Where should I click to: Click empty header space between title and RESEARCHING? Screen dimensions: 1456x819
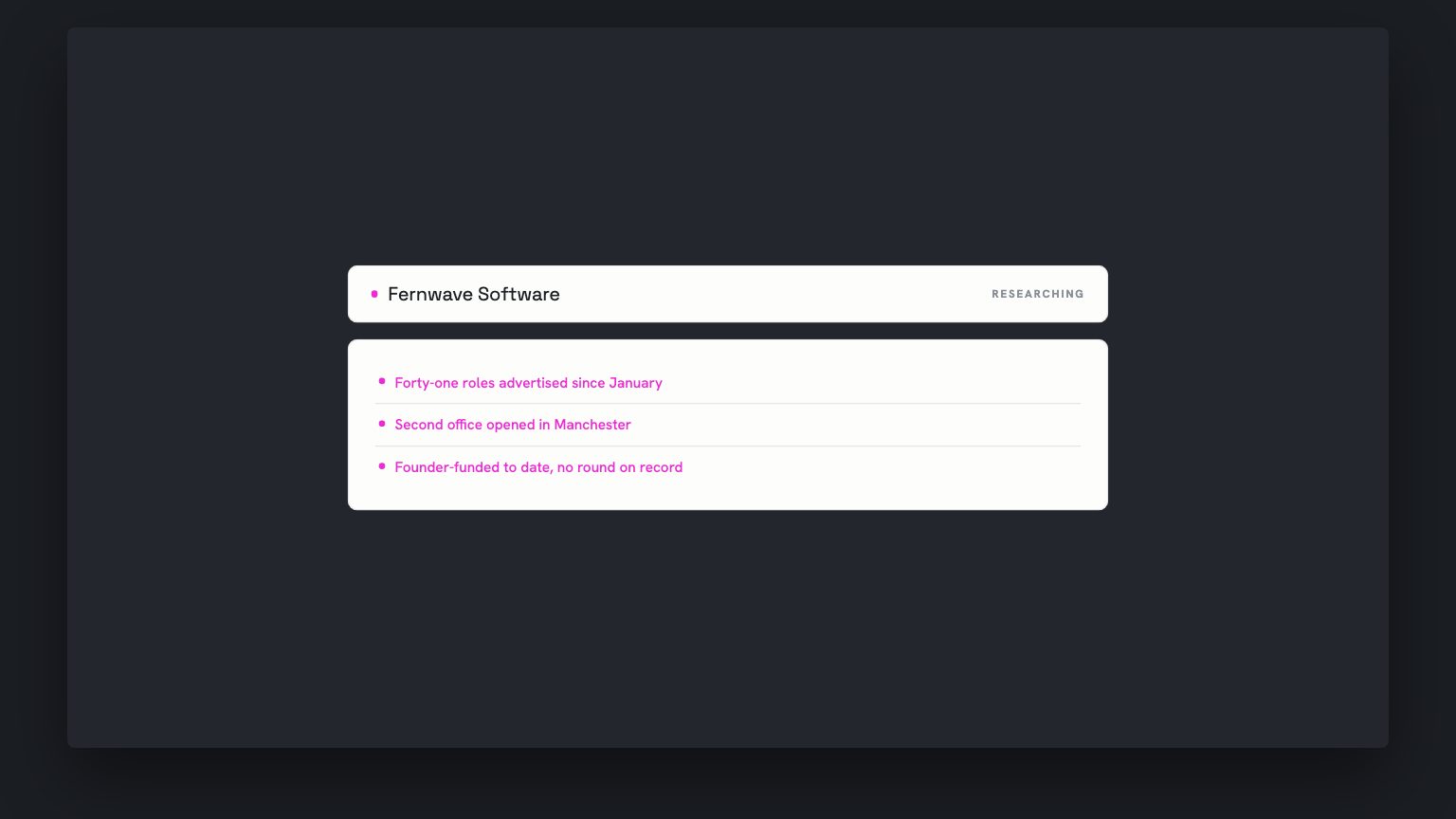tap(775, 294)
